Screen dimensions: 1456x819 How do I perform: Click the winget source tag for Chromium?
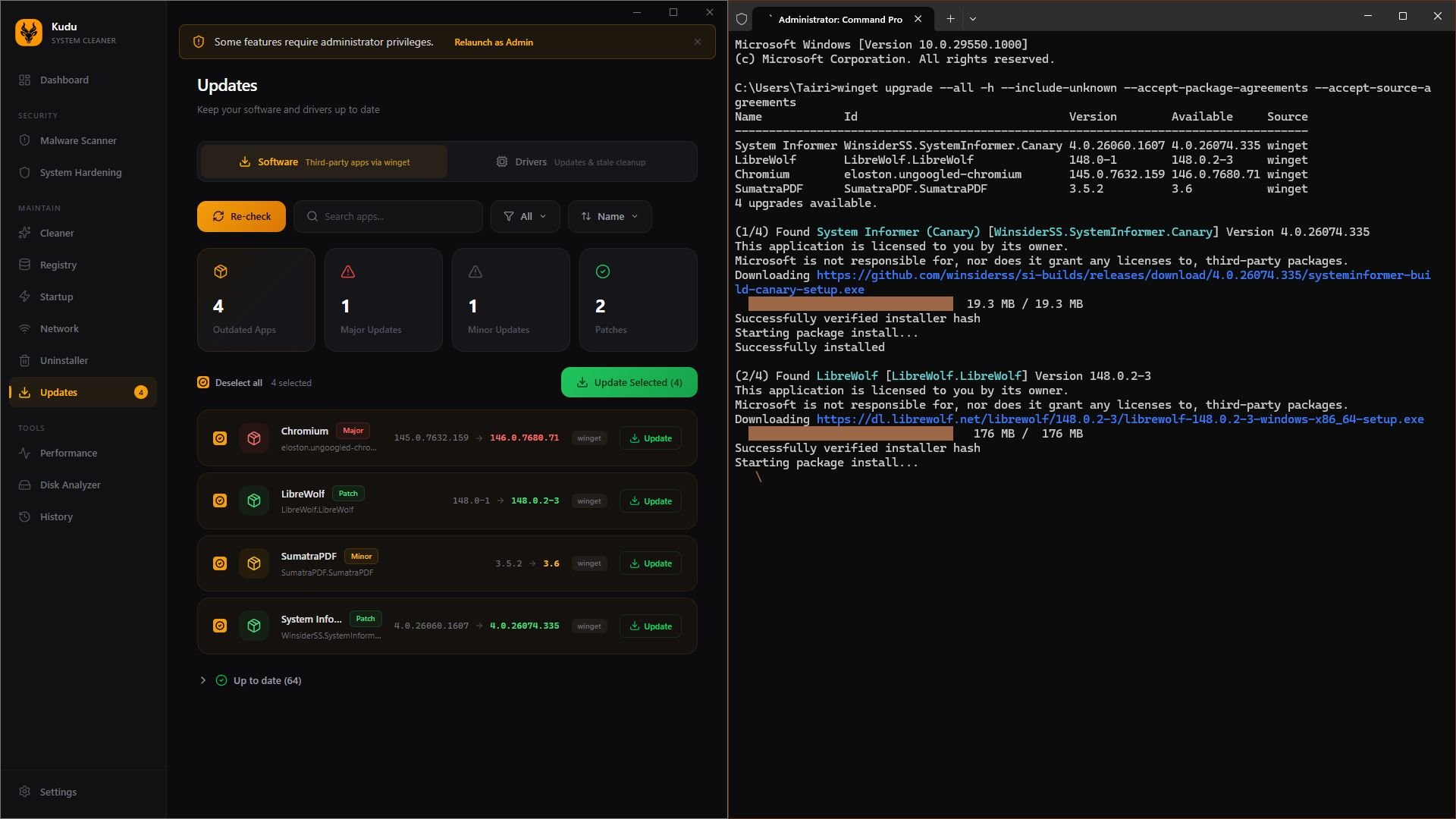click(x=589, y=438)
